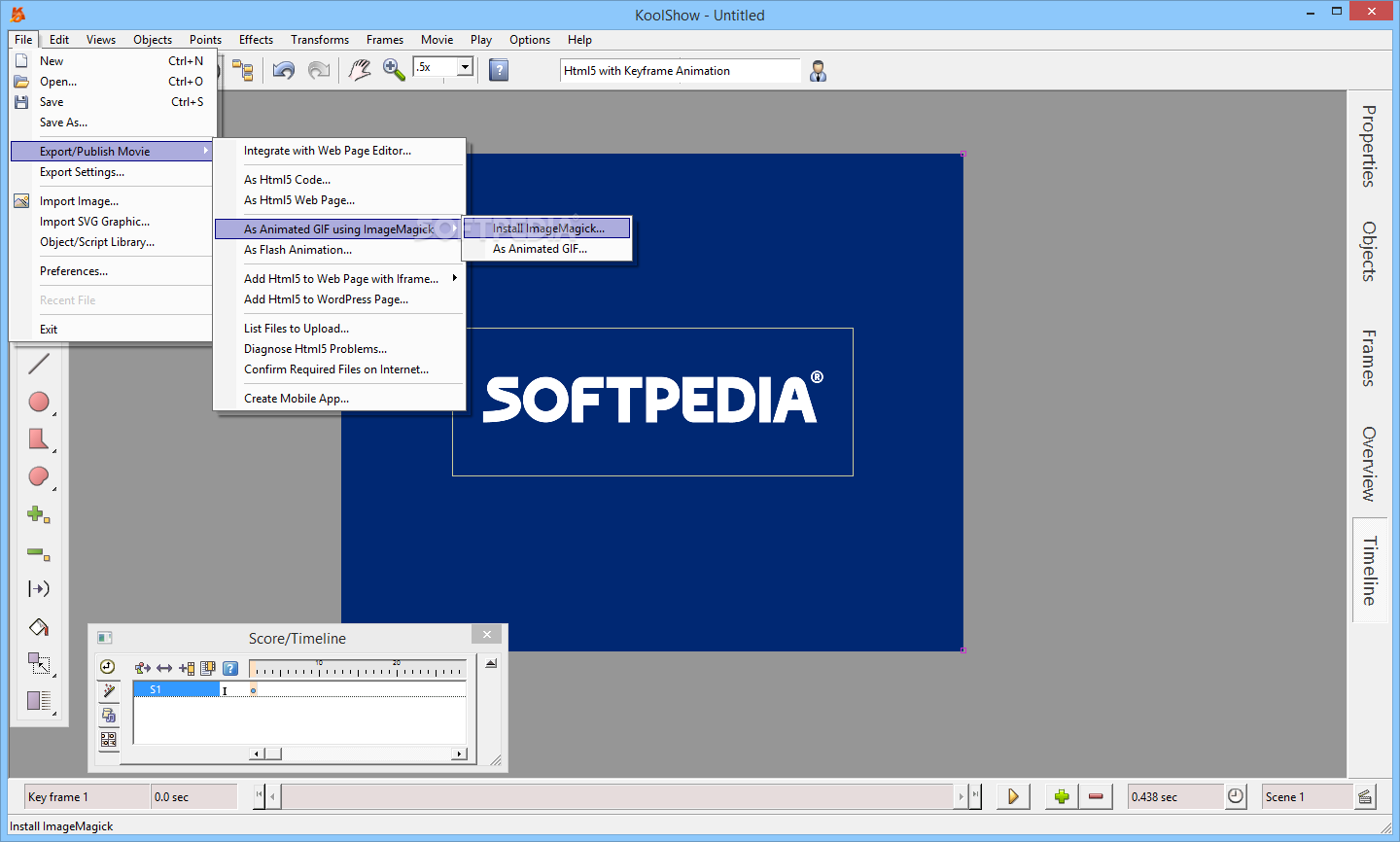
Task: Select the paint bucket fill tool
Action: tap(39, 627)
